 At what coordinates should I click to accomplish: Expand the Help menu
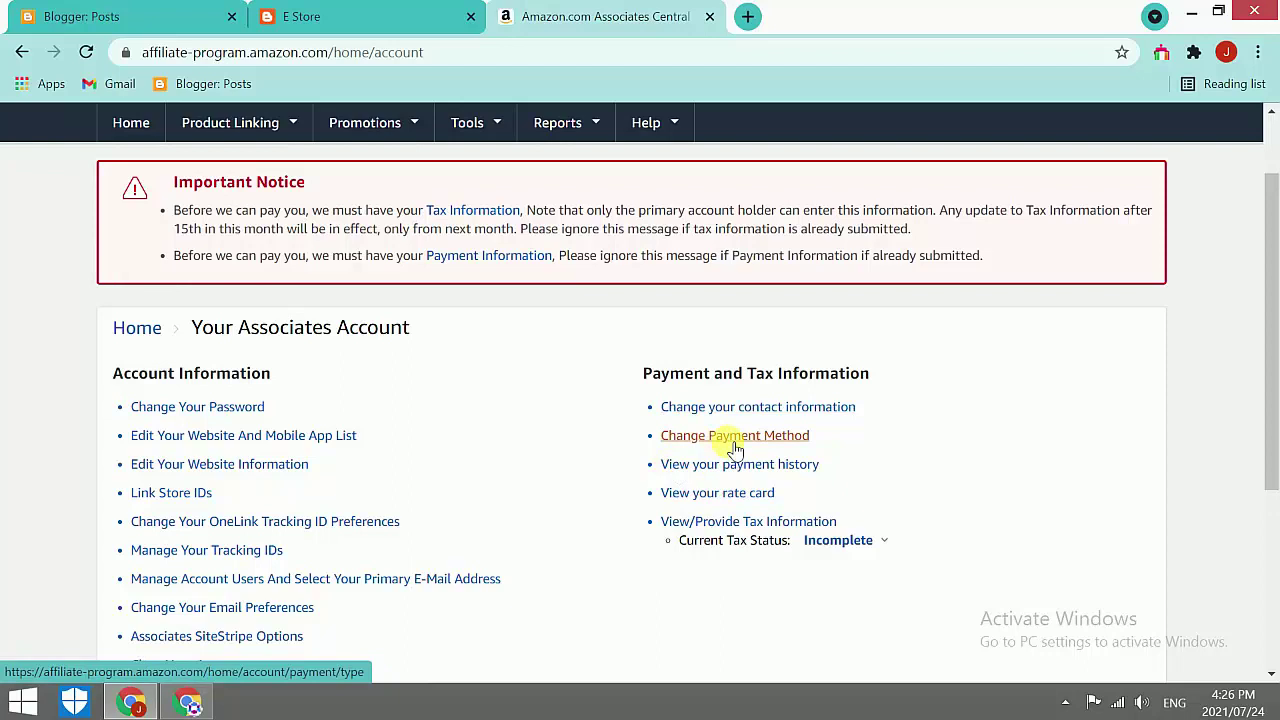point(655,122)
